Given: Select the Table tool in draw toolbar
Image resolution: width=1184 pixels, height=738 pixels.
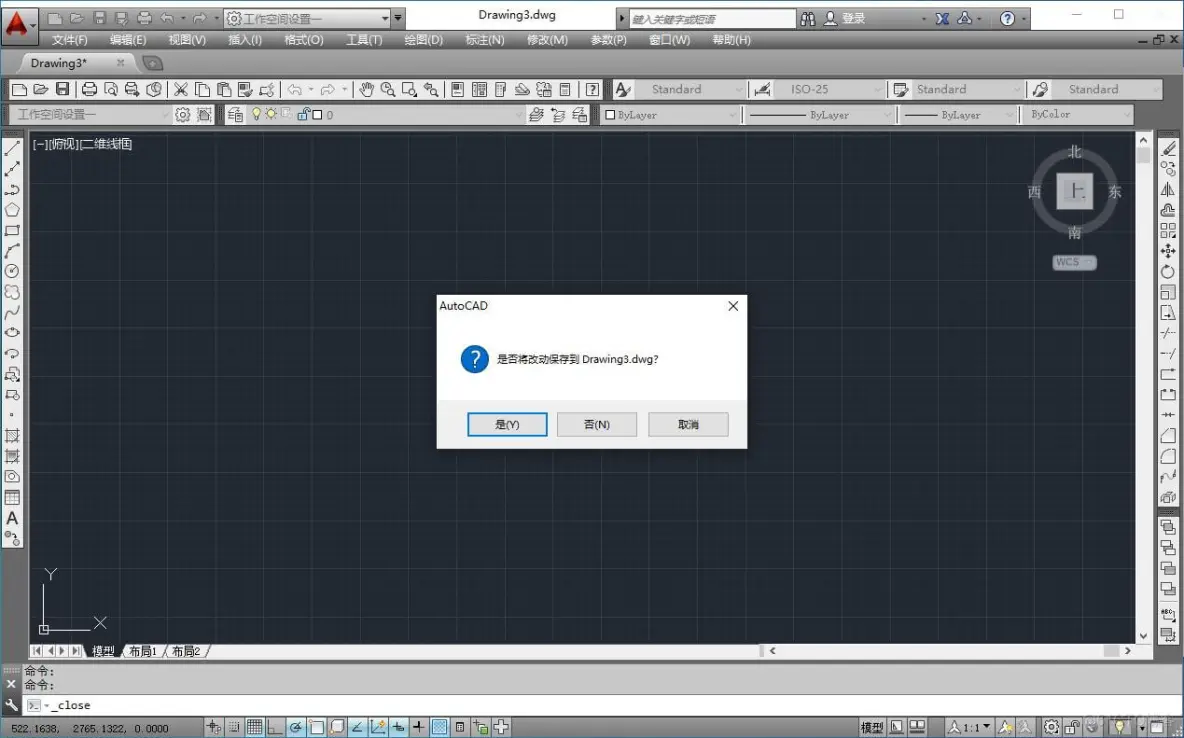Looking at the screenshot, I should pos(12,498).
